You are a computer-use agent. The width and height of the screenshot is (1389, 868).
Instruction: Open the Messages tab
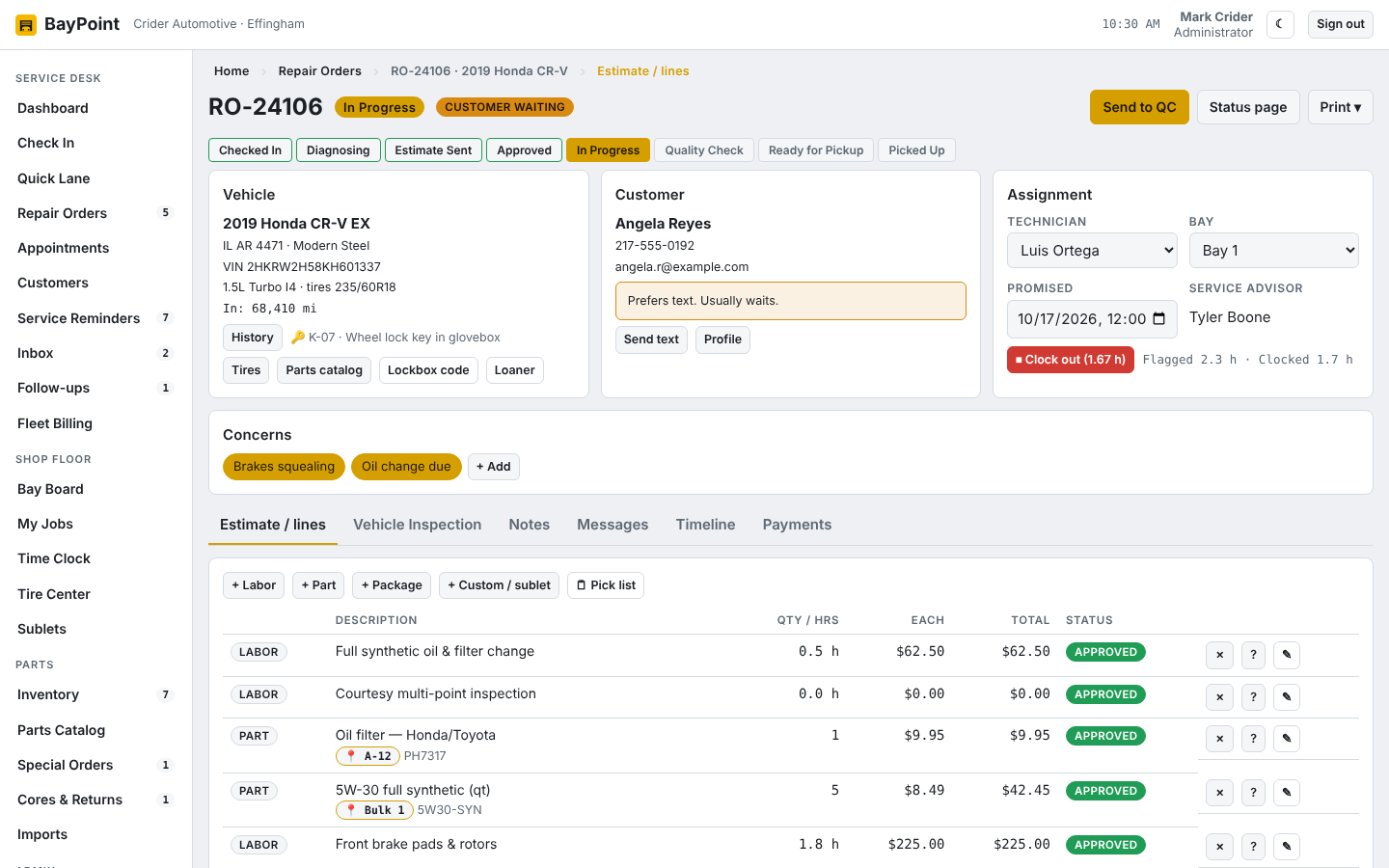tap(613, 525)
